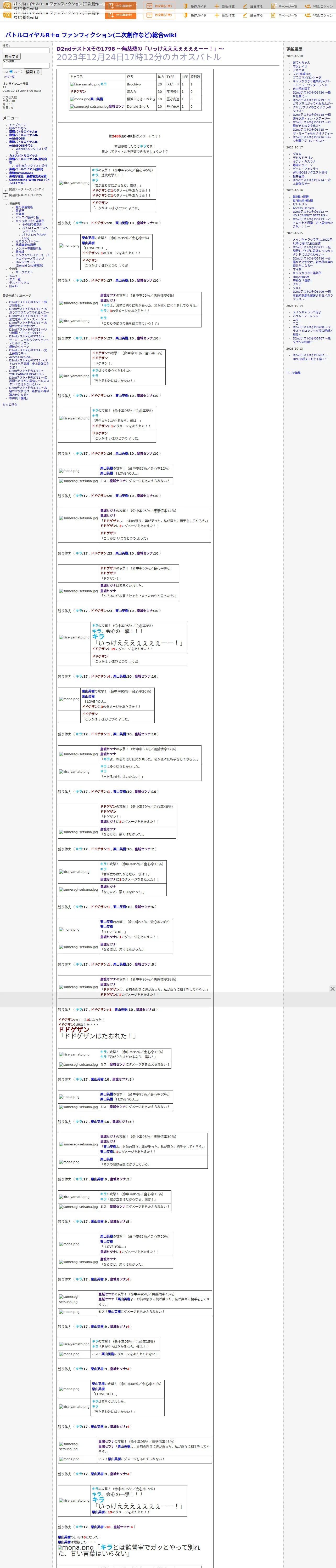This screenshot has width=336, height=1568.
Task: Open メインキャラって何よ under 2025-10-14
Action: (x=307, y=312)
